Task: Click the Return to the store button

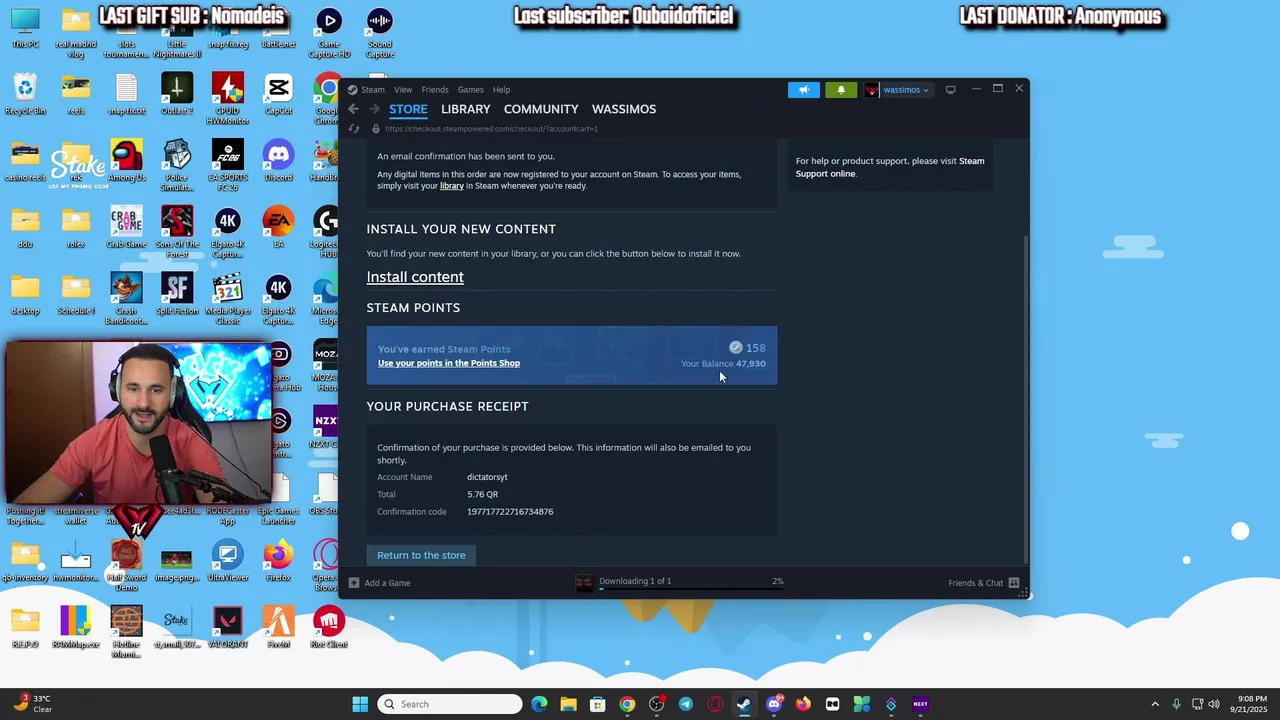Action: pyautogui.click(x=421, y=555)
